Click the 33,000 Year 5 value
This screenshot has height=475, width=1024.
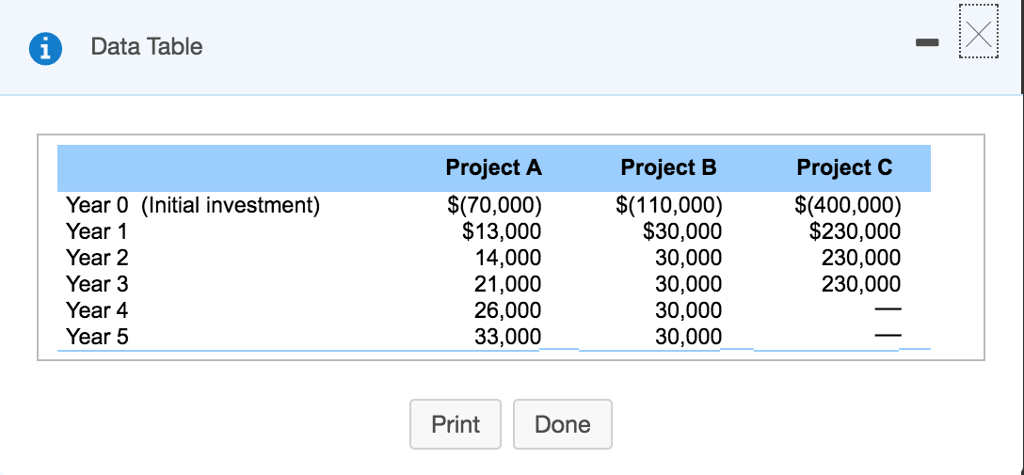point(507,337)
